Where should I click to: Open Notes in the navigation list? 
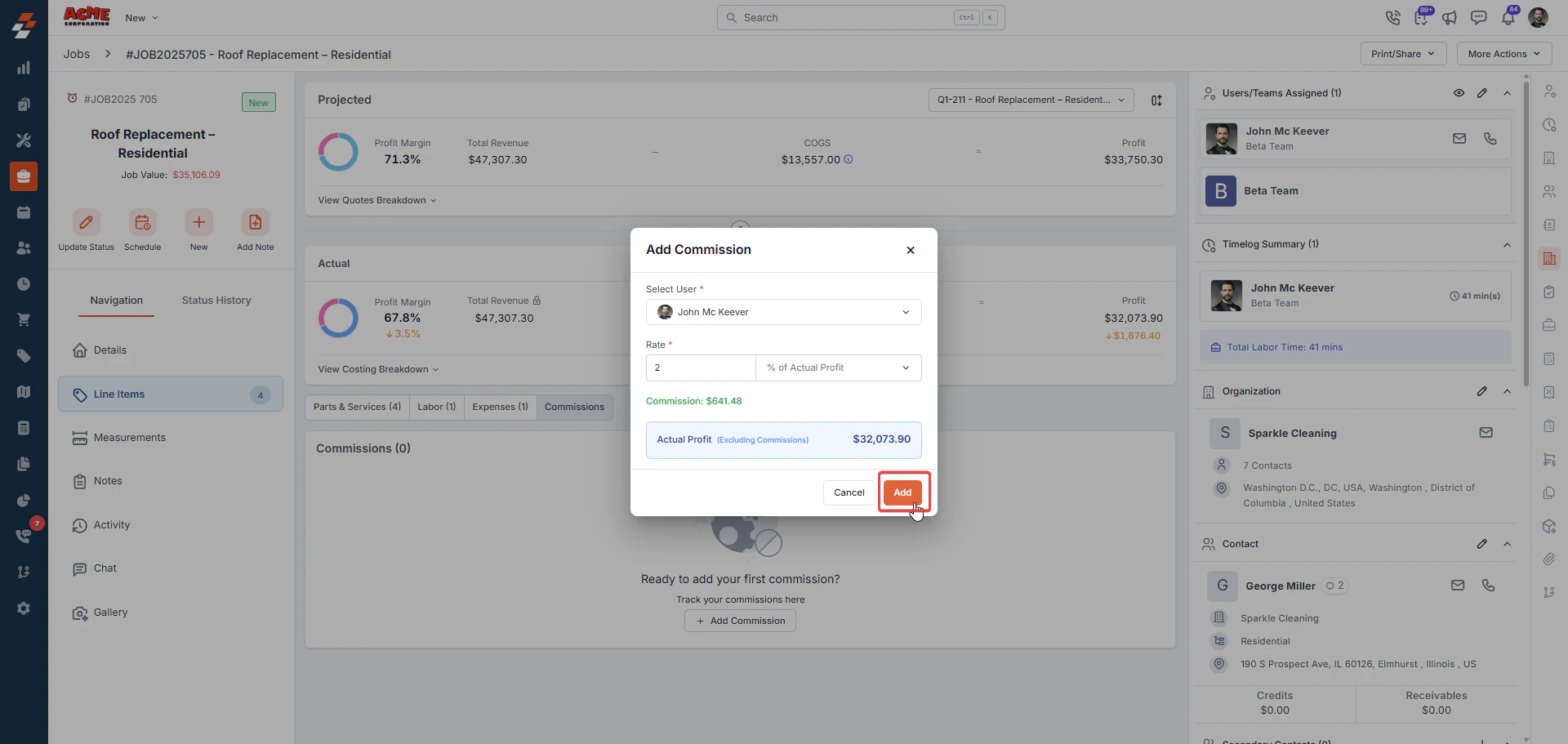point(170,481)
